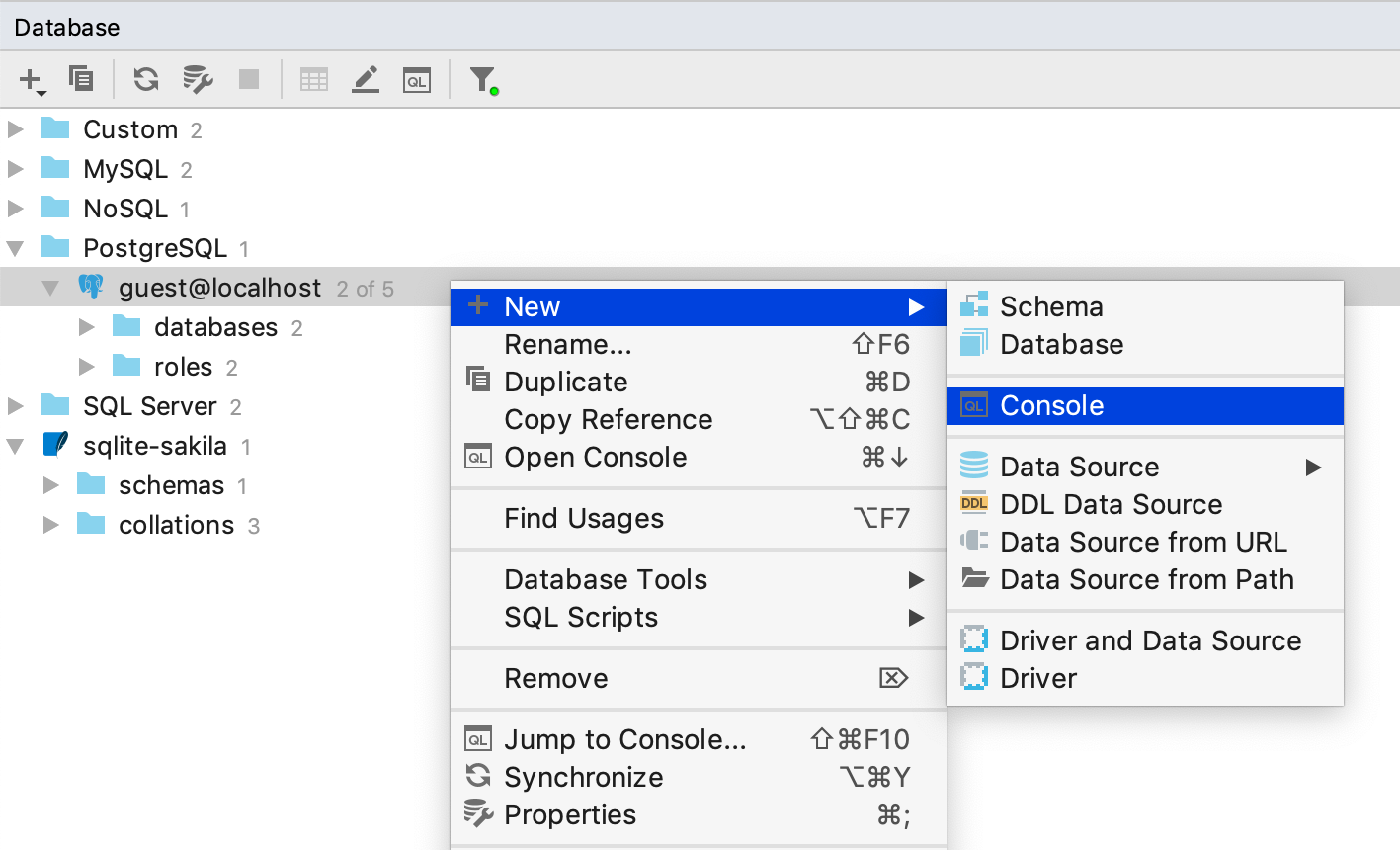
Task: Click the Stop square toolbar icon
Action: 249,79
